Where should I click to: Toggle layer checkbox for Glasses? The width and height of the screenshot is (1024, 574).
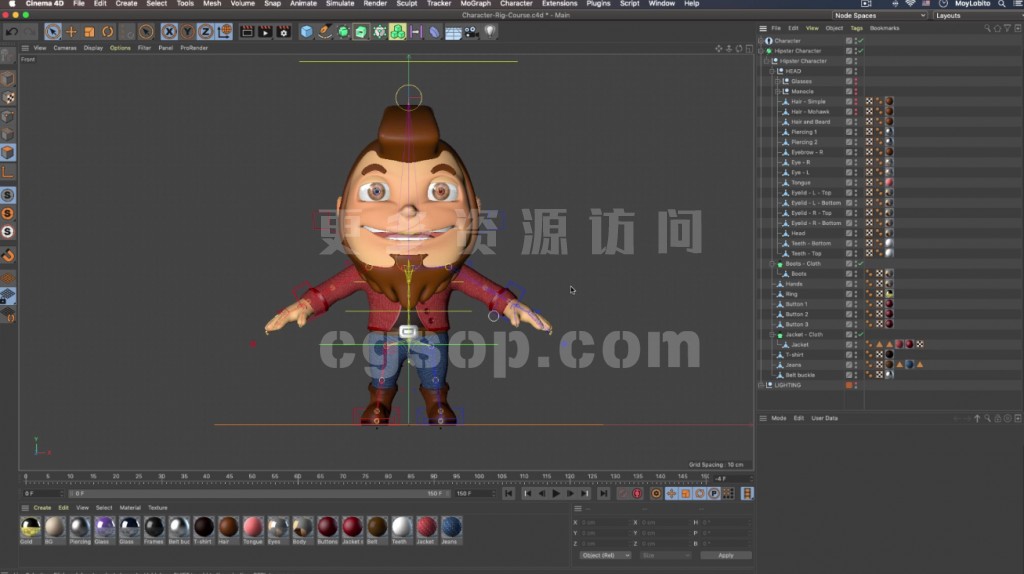tap(849, 81)
